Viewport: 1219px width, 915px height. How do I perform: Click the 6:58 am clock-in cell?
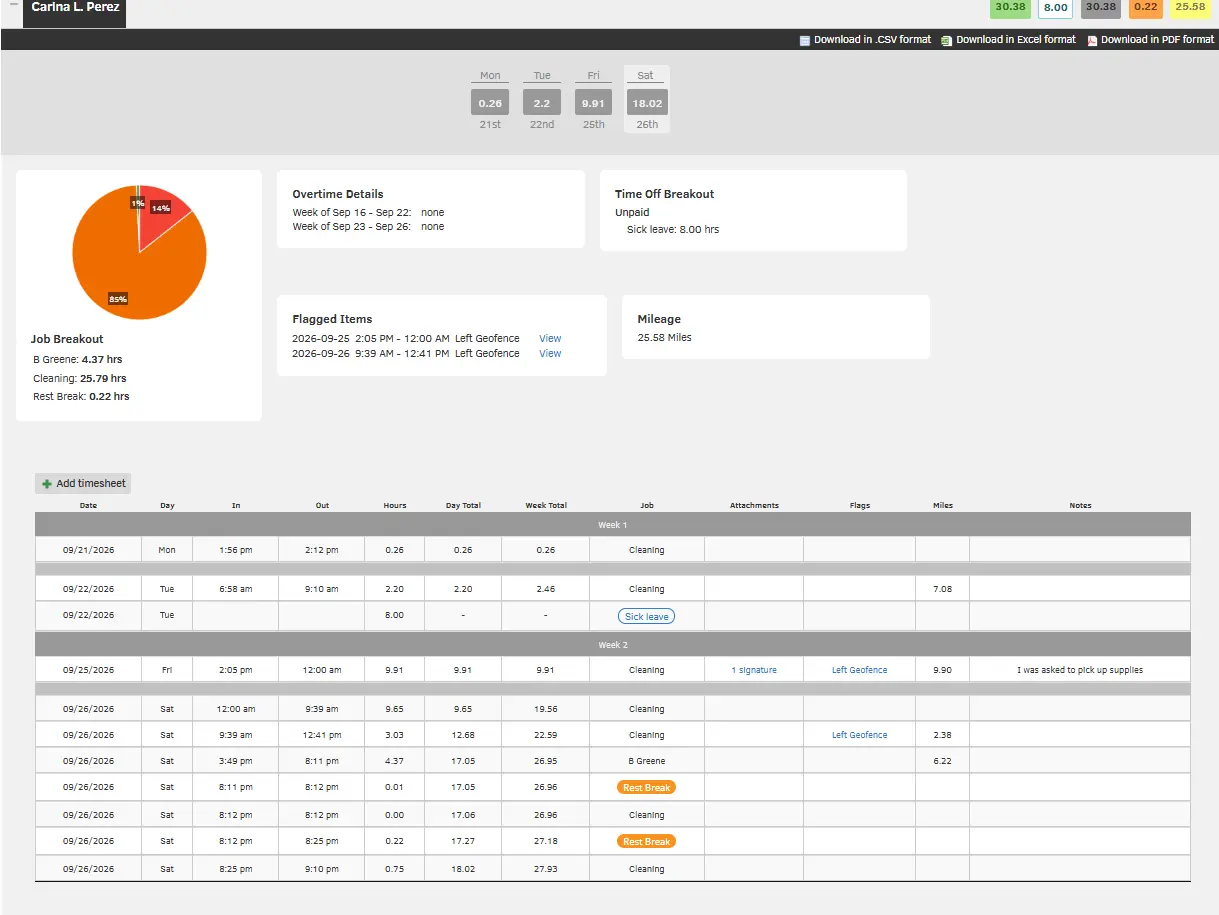point(236,589)
